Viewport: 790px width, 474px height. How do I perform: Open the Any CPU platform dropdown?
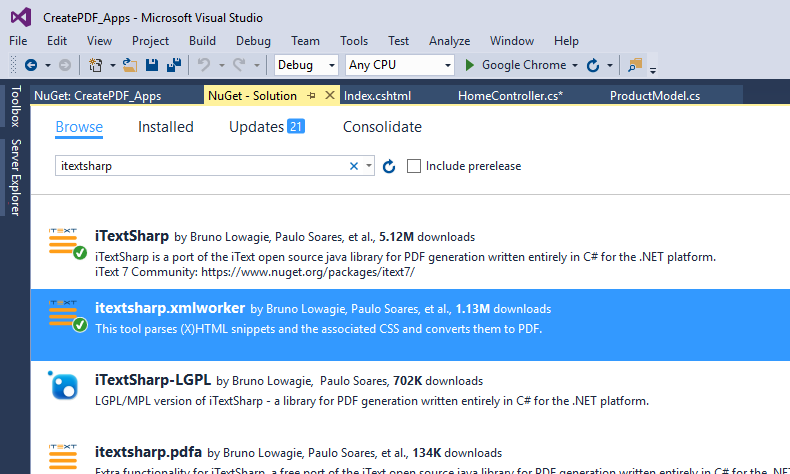coord(400,65)
